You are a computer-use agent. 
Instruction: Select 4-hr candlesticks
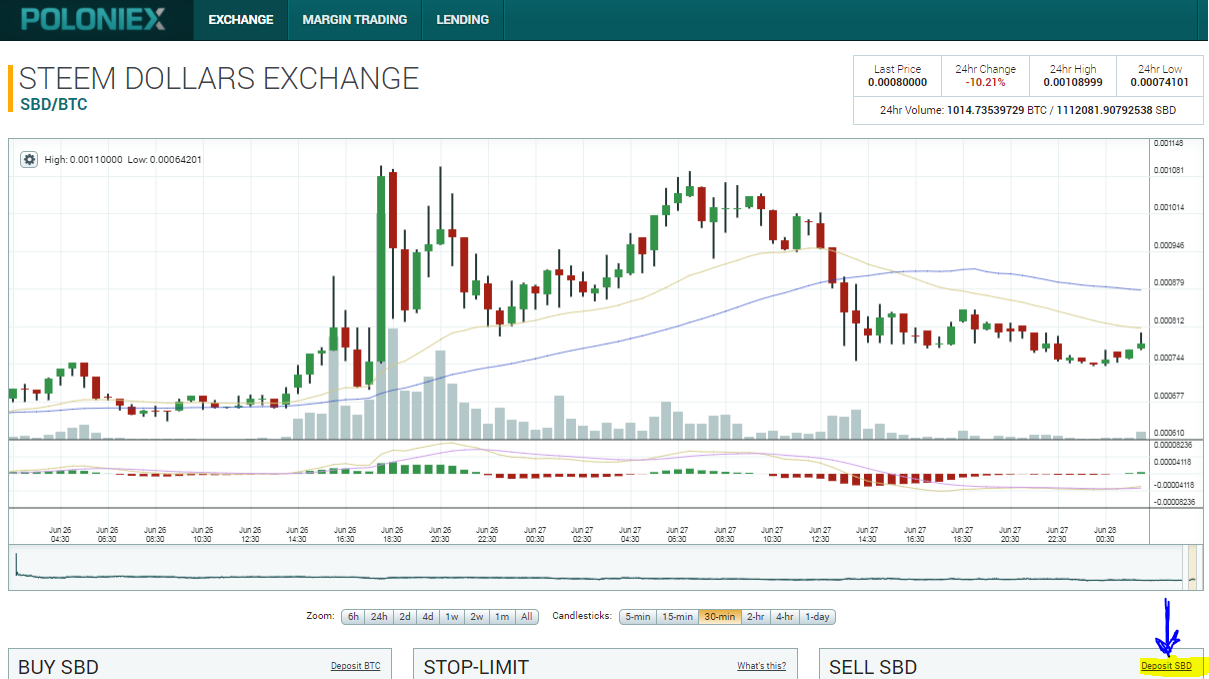click(x=784, y=616)
